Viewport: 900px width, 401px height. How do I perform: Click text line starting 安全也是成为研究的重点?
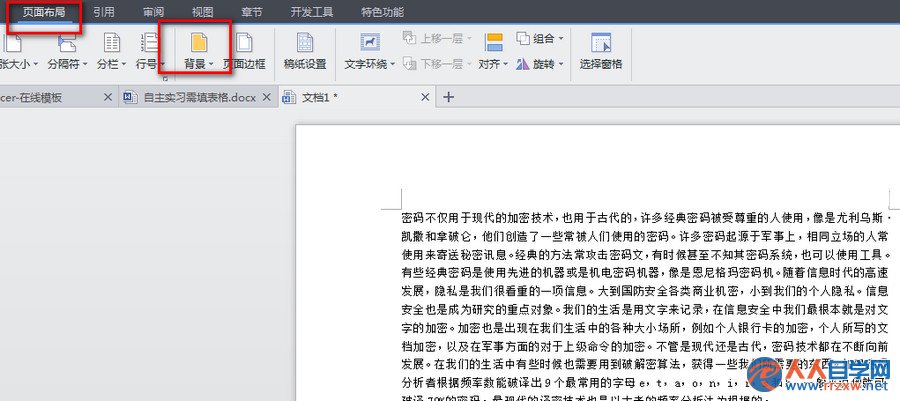click(x=645, y=310)
